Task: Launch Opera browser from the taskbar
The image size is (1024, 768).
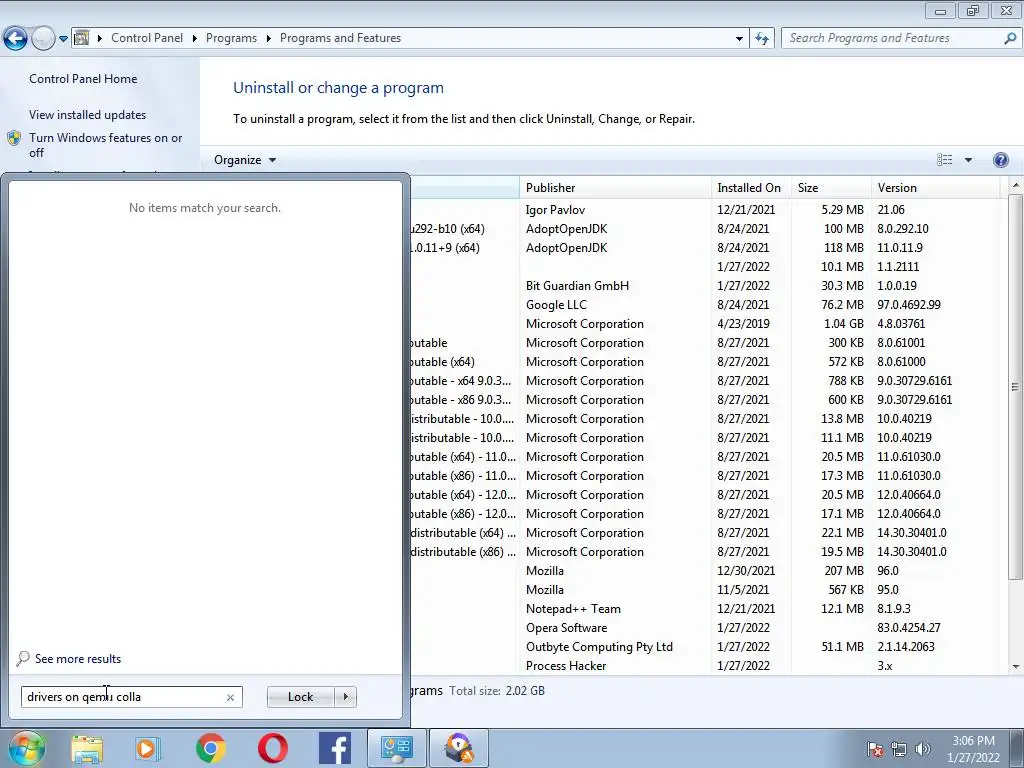Action: coord(272,748)
